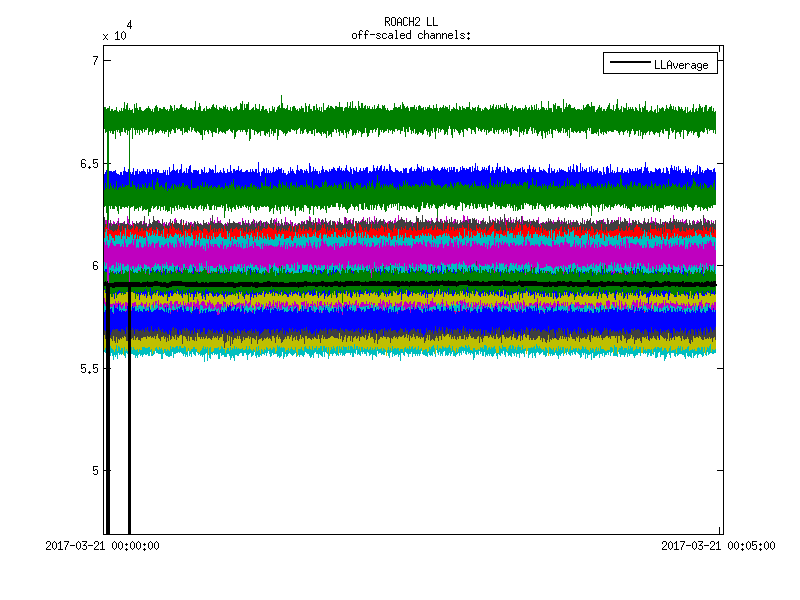Image resolution: width=800 pixels, height=600 pixels.
Task: Click the y-axis tick label 5.5
Action: (x=88, y=368)
